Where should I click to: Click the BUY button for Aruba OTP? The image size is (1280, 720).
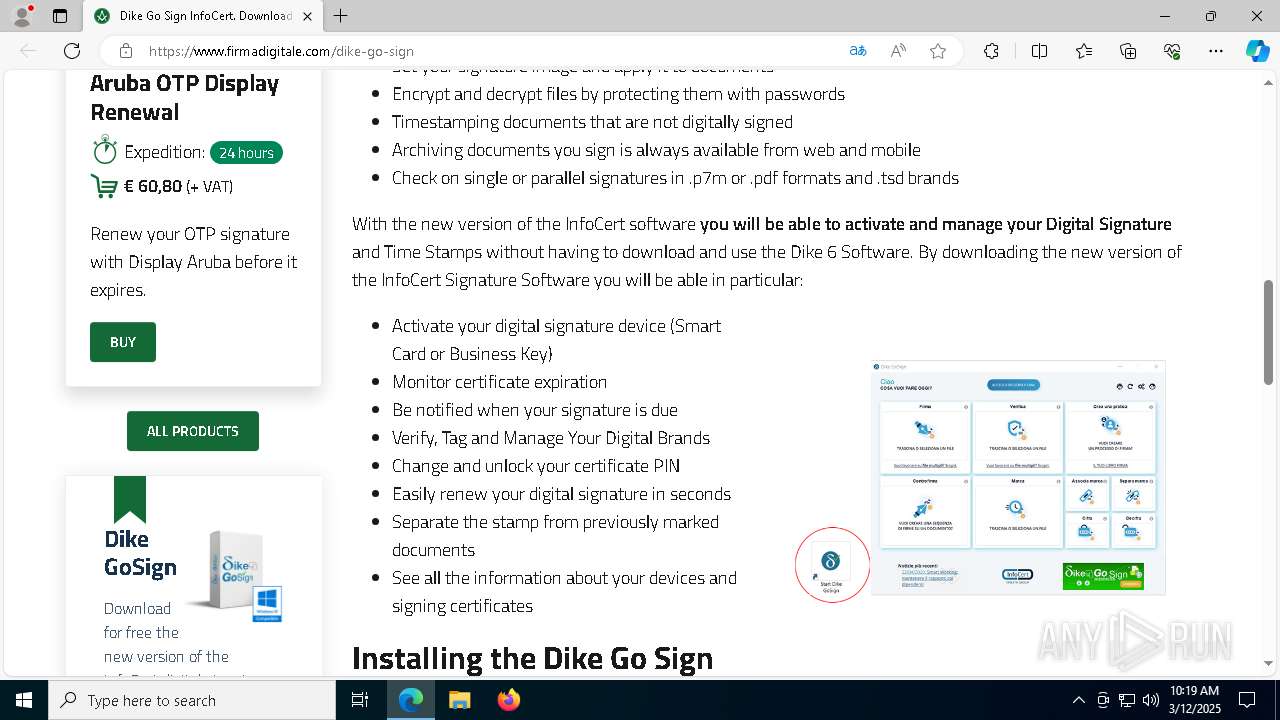[x=123, y=342]
